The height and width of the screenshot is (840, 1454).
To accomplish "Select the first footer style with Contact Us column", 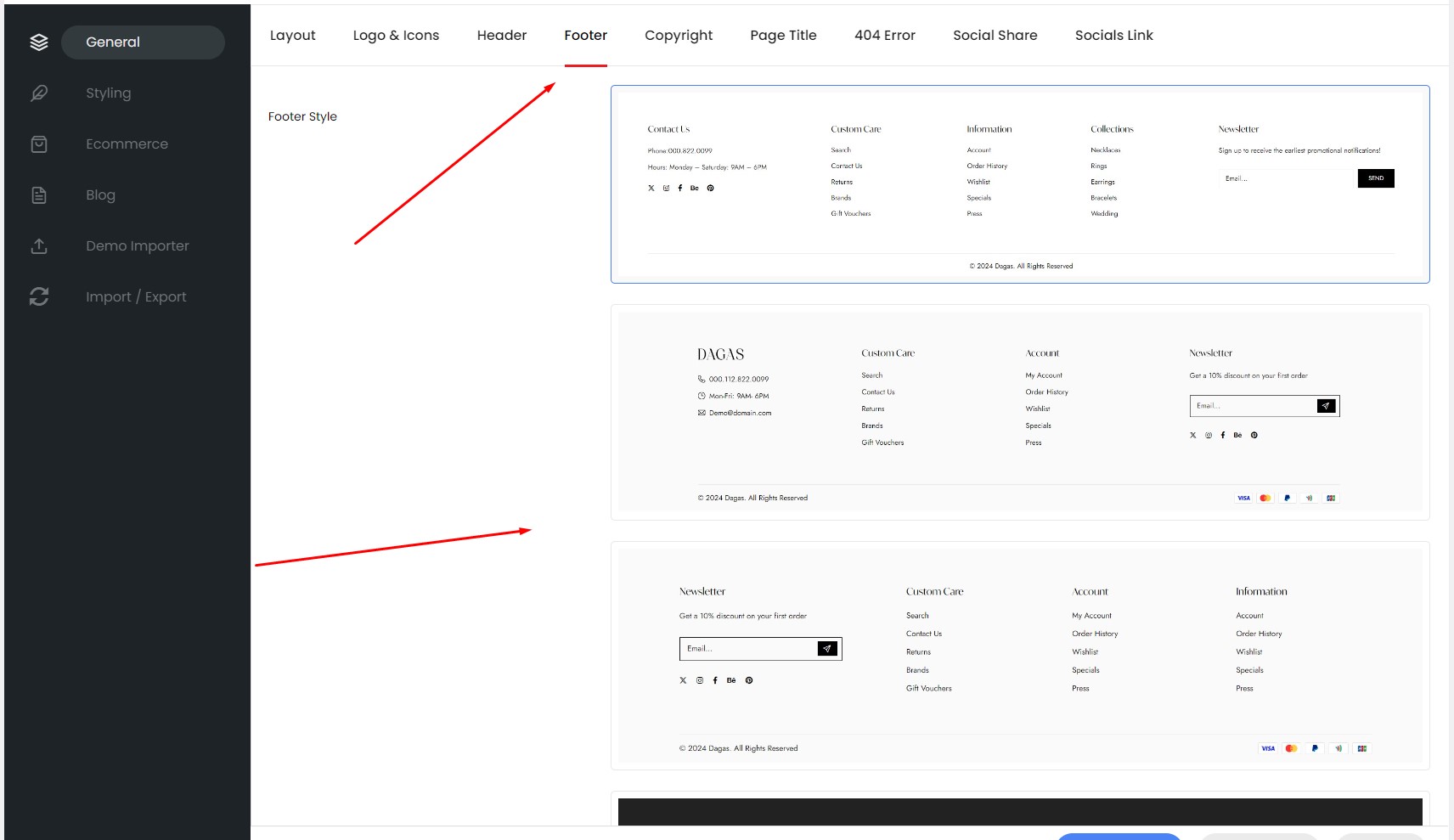I will pos(1019,184).
